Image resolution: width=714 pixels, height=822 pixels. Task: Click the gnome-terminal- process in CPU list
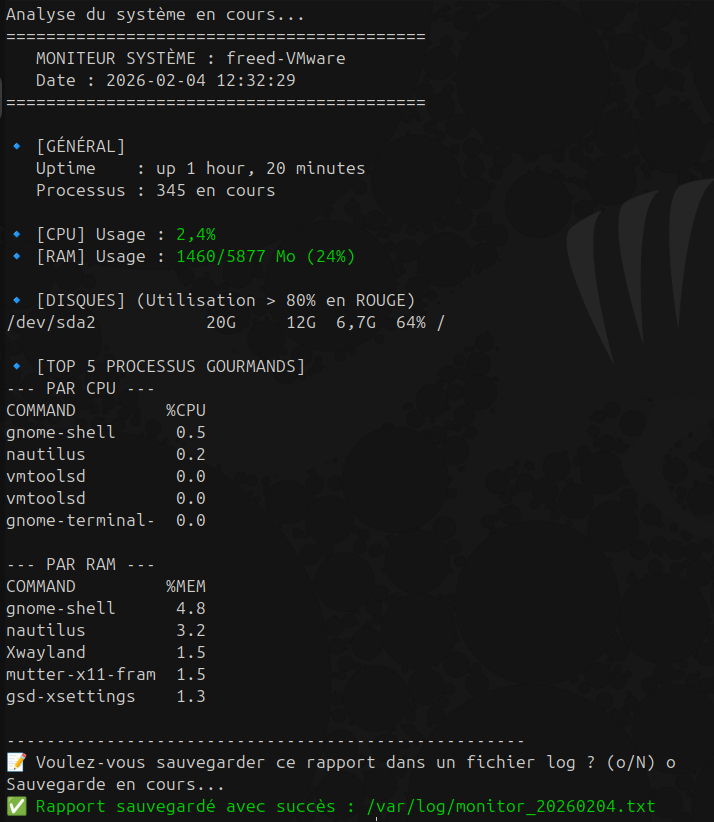(80, 520)
